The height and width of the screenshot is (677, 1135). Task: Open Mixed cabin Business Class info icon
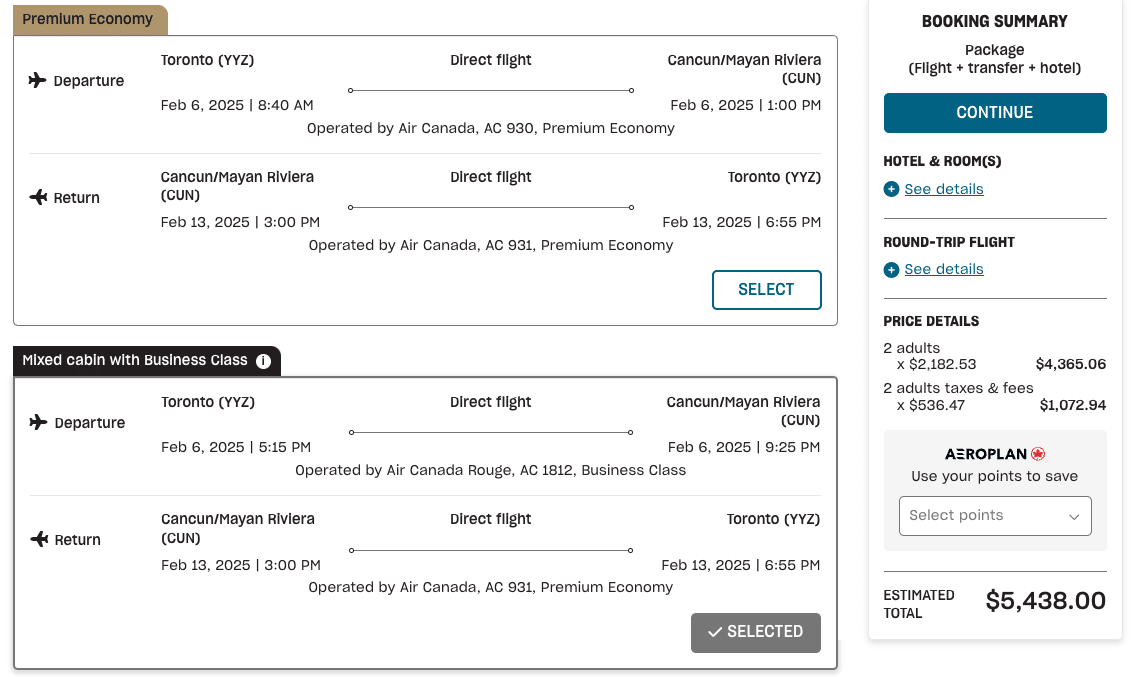point(263,361)
